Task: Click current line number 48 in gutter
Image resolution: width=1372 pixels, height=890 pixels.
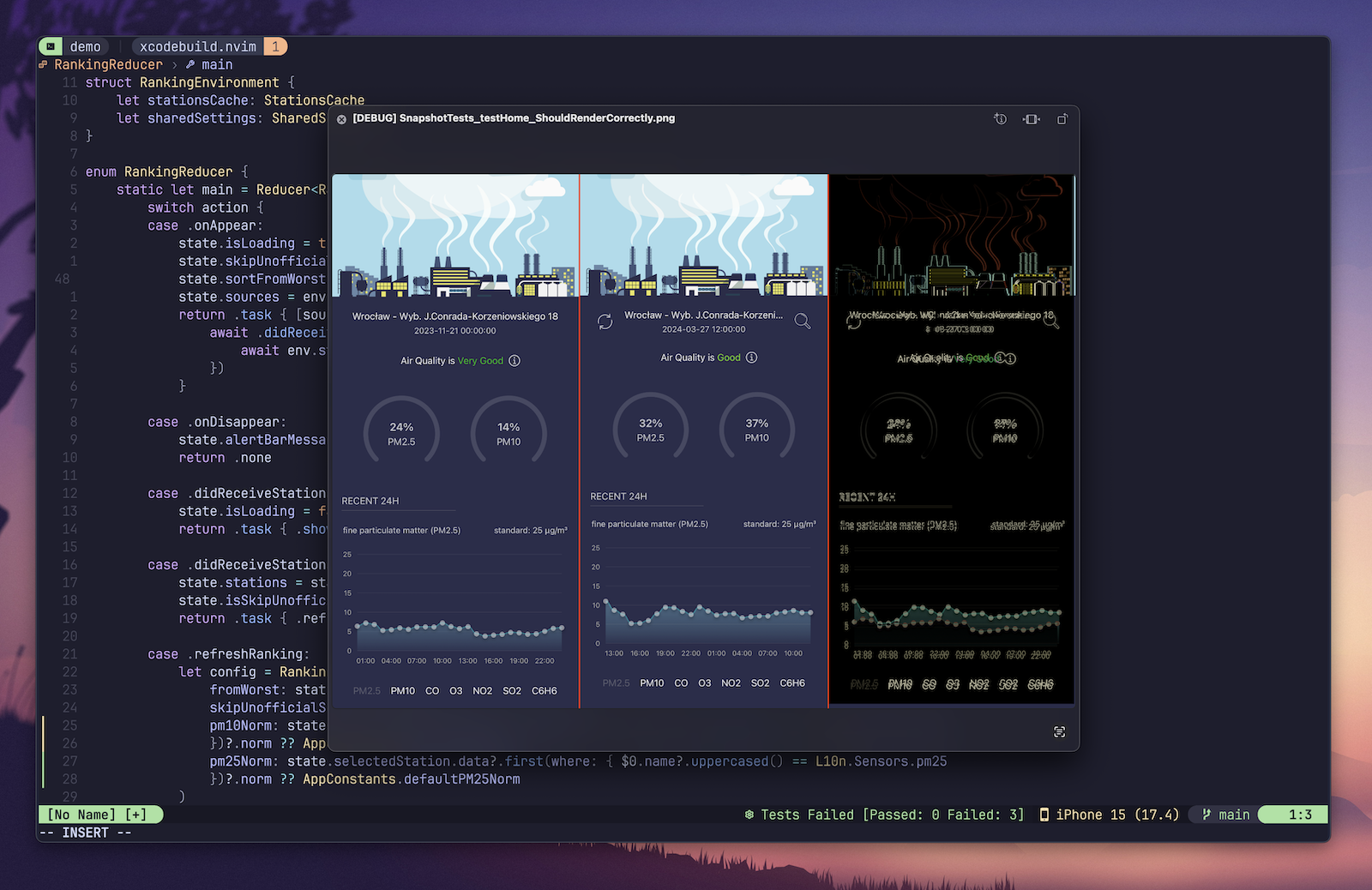Action: pos(62,279)
